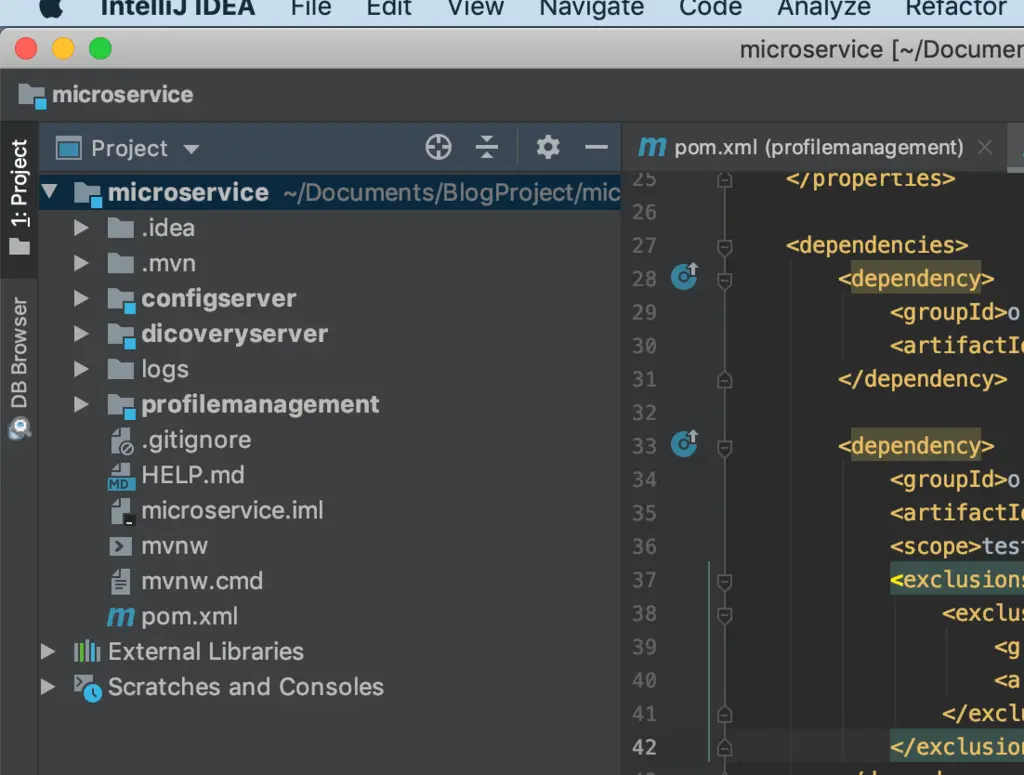Click the Project view window icon
Viewport: 1024px width, 775px height.
pyautogui.click(x=69, y=149)
